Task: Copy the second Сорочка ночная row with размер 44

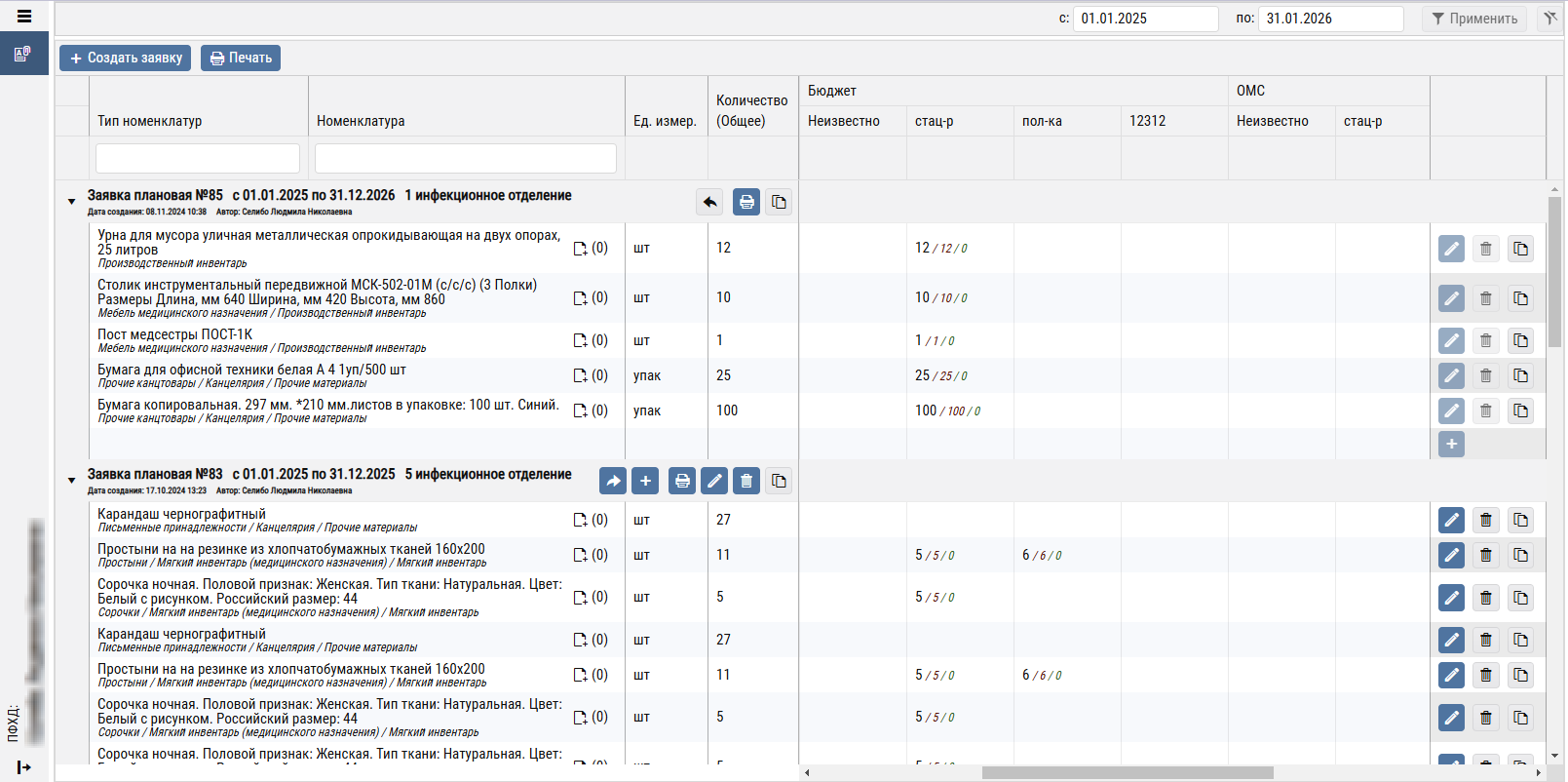Action: click(x=1520, y=718)
